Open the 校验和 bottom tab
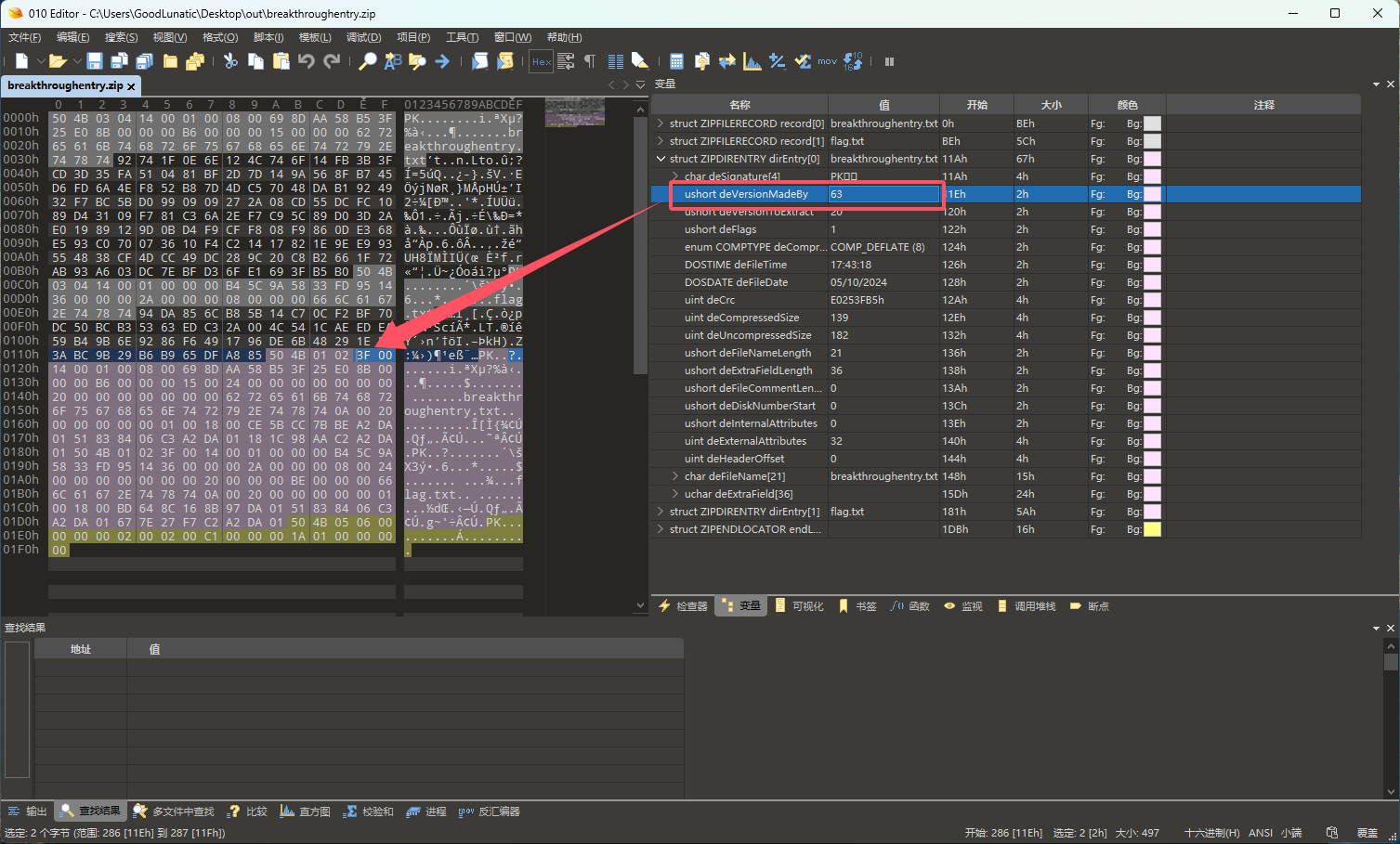The image size is (1400, 844). [369, 812]
